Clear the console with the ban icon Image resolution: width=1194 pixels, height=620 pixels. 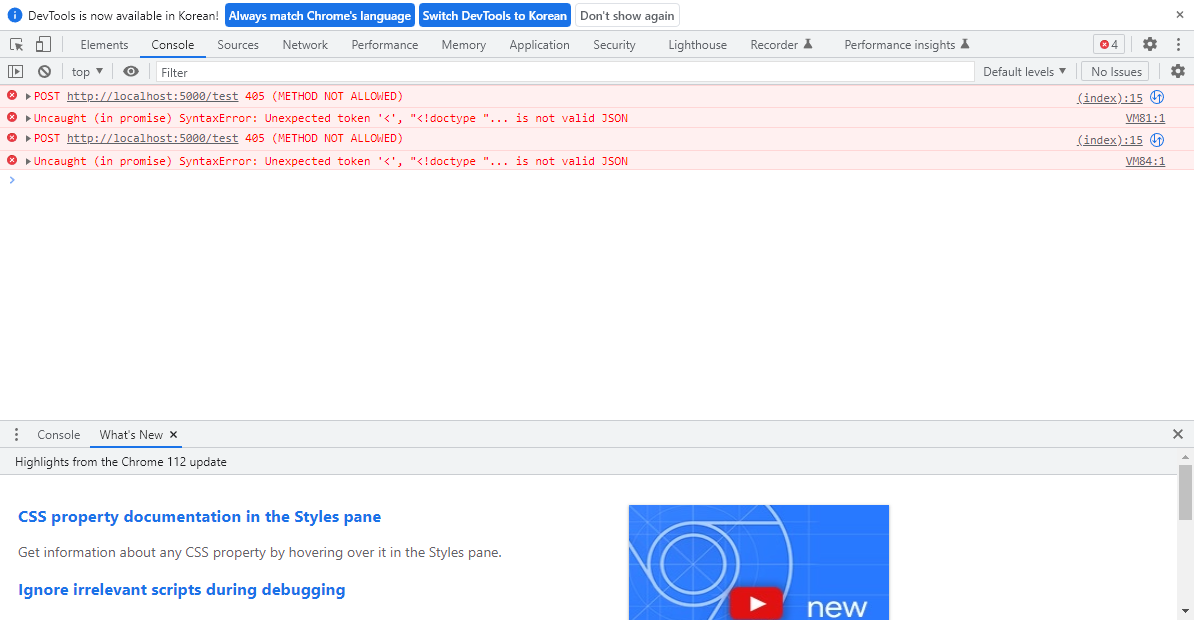44,72
